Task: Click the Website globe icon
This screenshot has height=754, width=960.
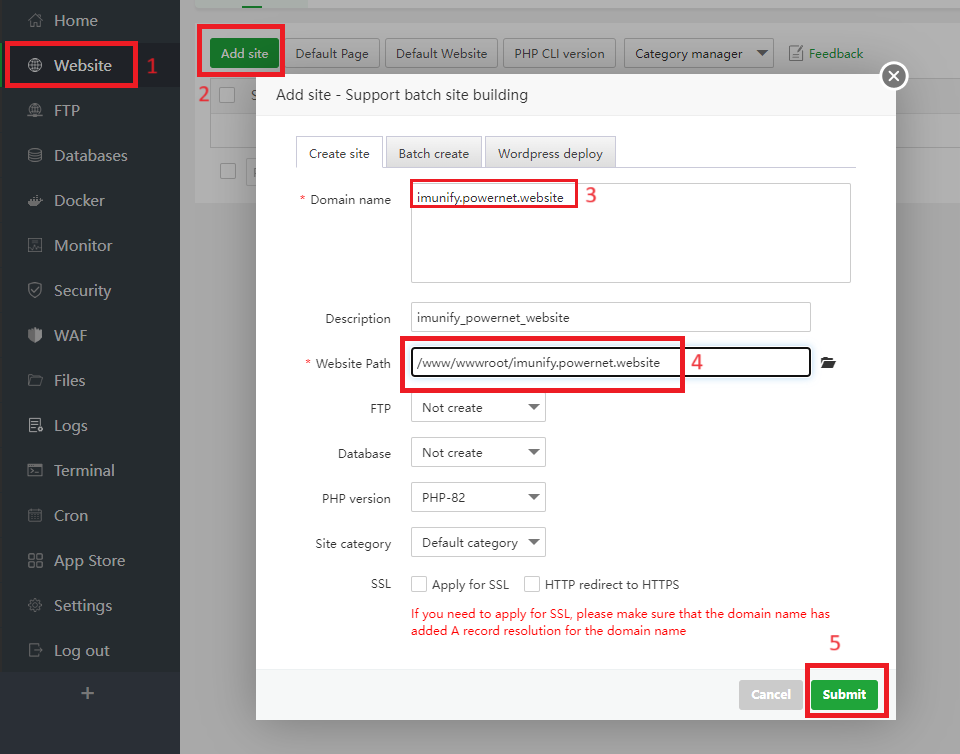Action: click(x=36, y=65)
